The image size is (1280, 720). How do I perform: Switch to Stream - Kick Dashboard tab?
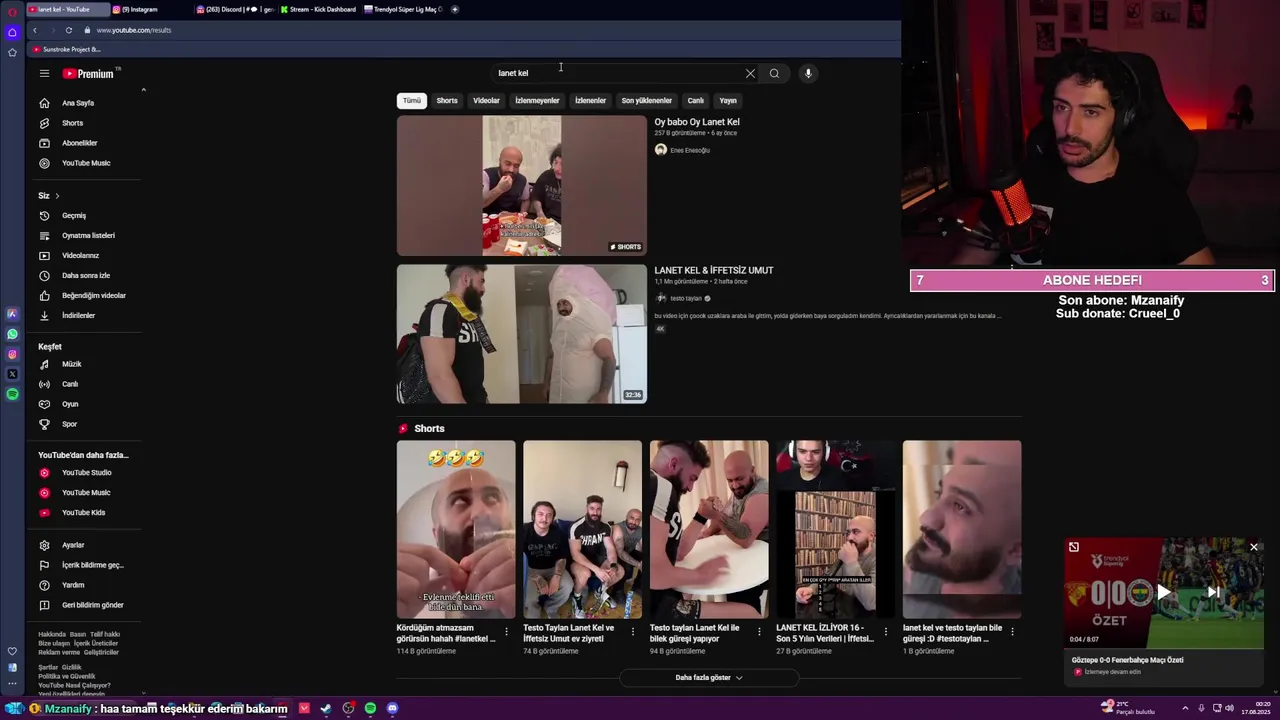click(318, 9)
